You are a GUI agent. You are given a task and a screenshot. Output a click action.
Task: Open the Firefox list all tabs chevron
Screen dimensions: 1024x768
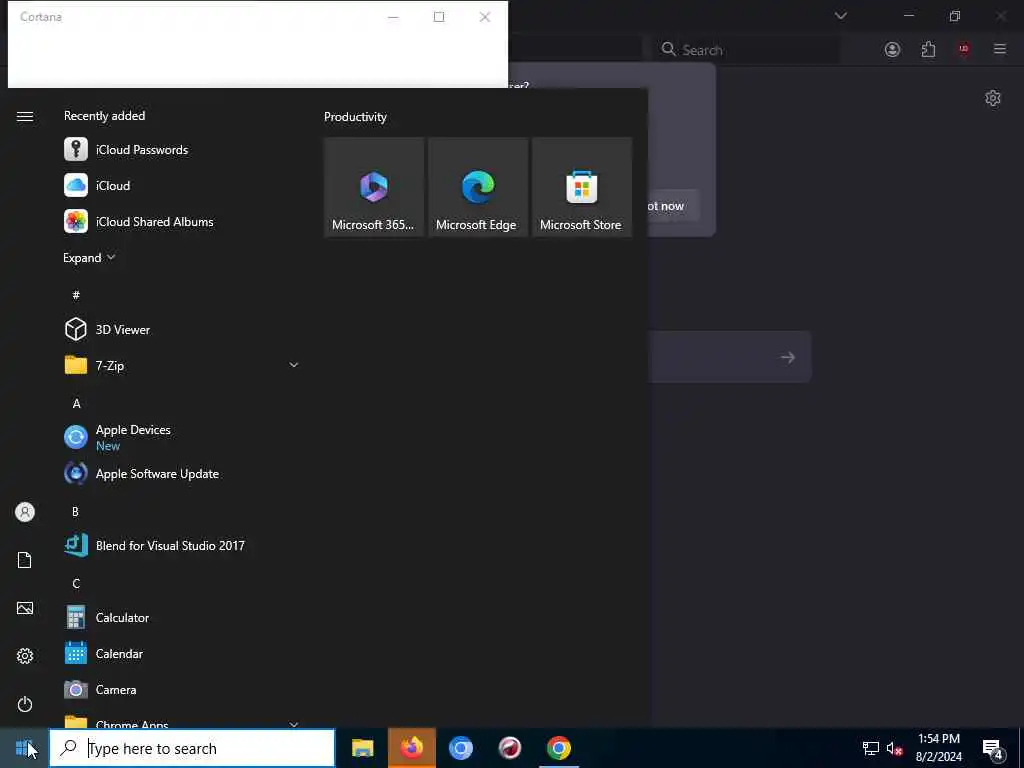click(x=840, y=16)
